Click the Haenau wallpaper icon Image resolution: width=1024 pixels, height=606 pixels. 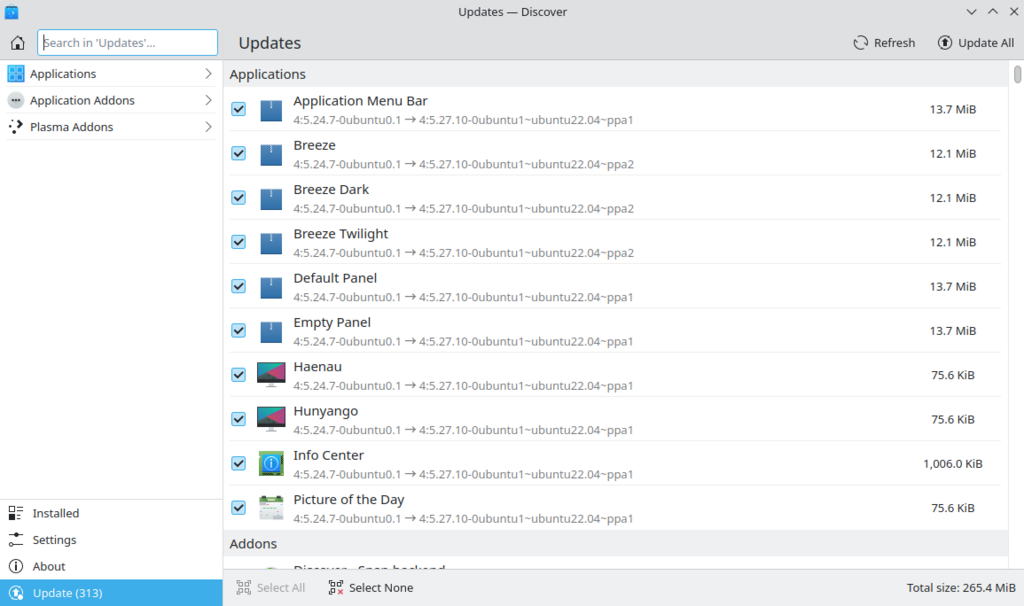tap(271, 375)
